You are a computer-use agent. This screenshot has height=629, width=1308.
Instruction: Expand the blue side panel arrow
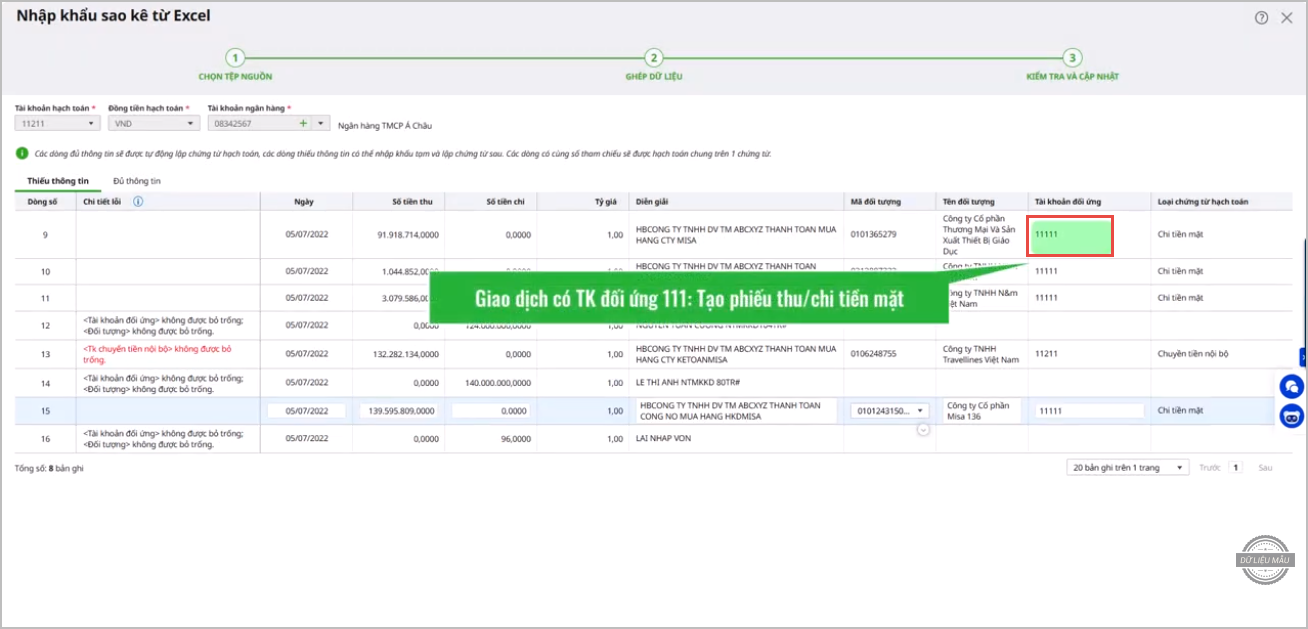pos(1304,357)
